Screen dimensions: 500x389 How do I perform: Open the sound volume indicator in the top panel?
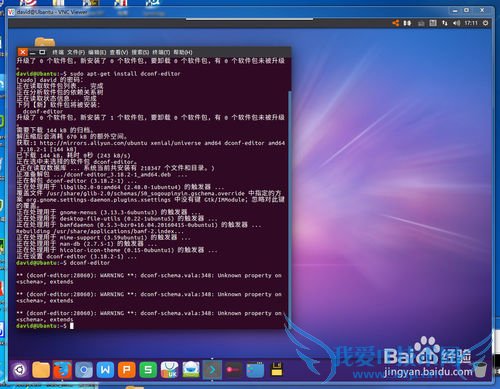coord(456,23)
